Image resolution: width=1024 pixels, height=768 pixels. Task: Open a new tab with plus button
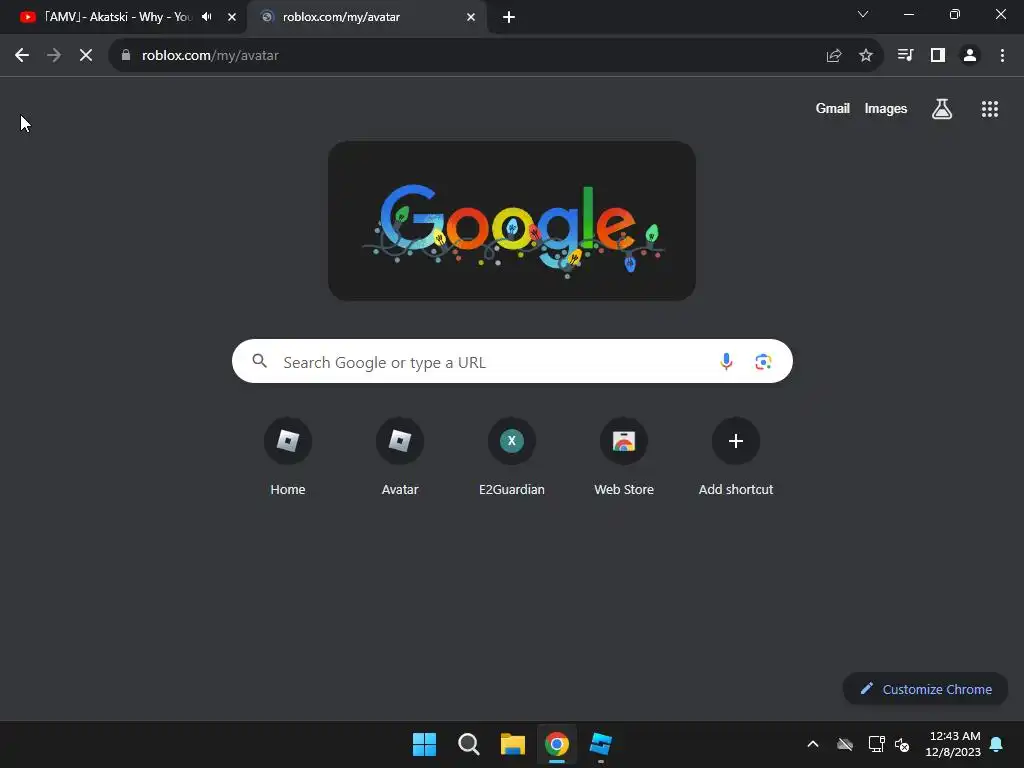click(x=509, y=17)
